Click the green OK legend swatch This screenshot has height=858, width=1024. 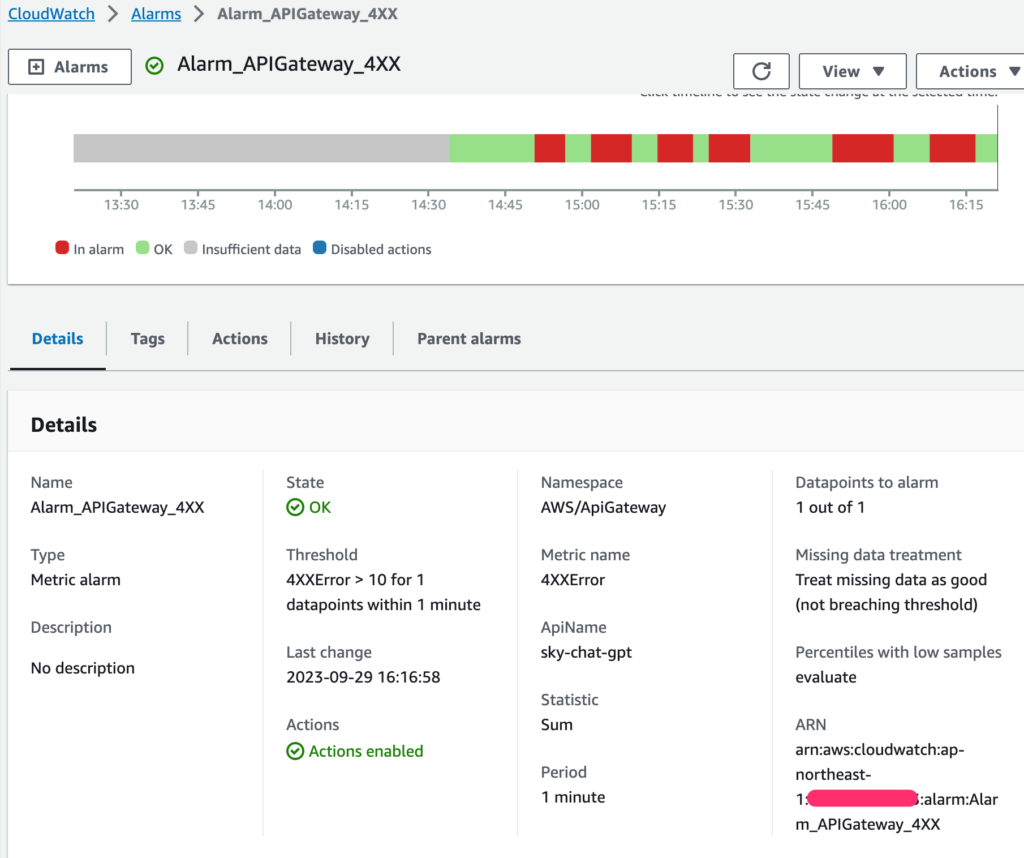click(x=142, y=248)
